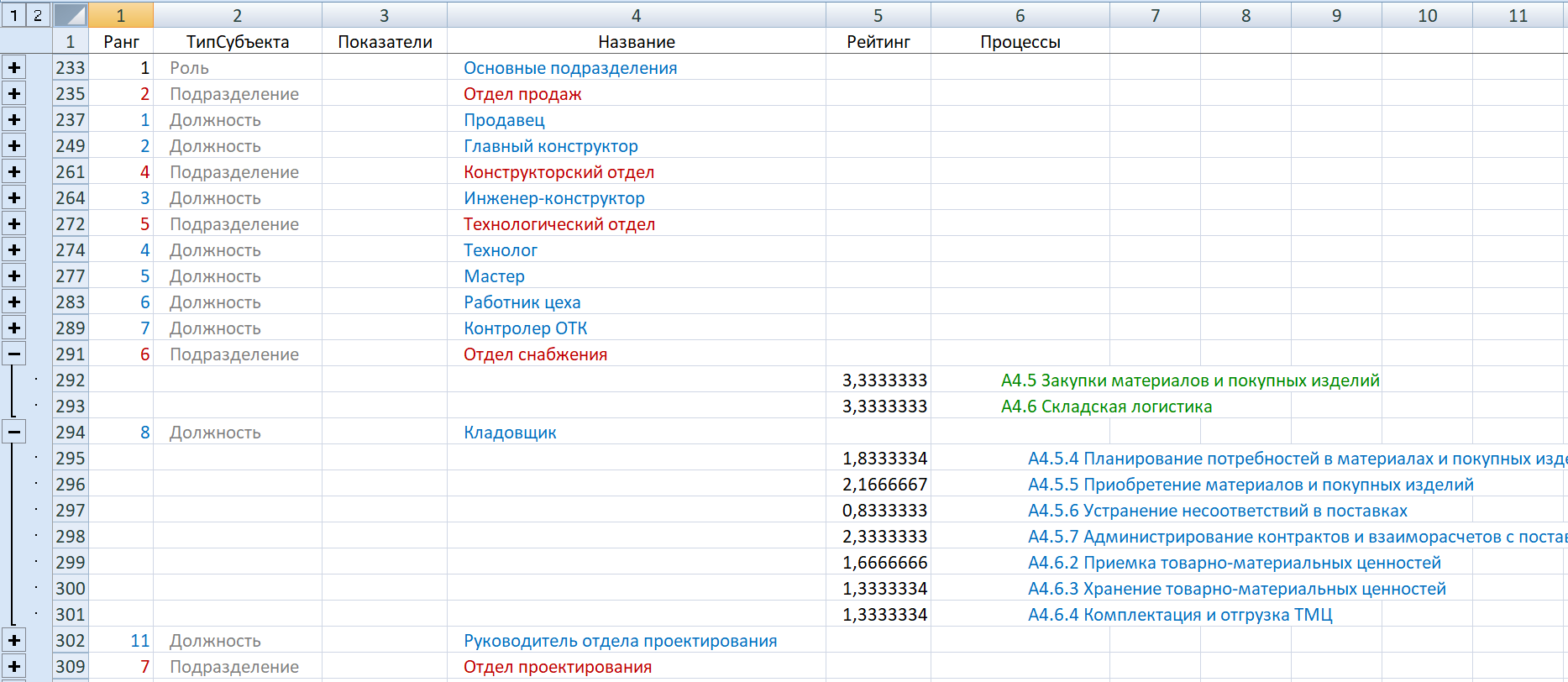Image resolution: width=1568 pixels, height=682 pixels.
Task: Select row 292 header
Action: 71,380
